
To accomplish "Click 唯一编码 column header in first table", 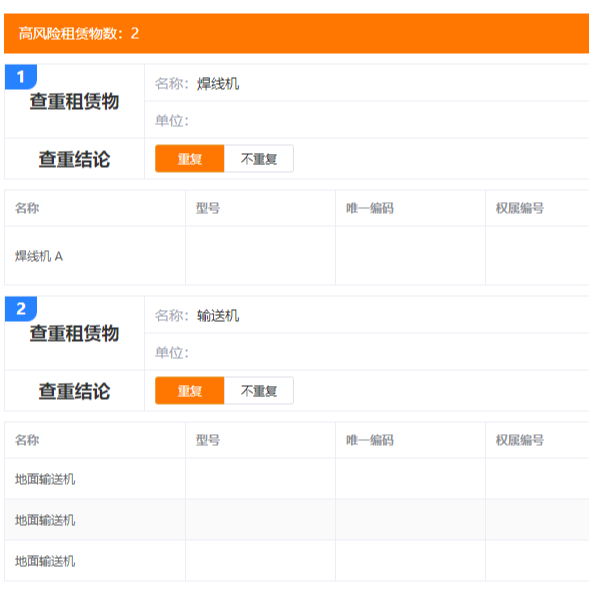I will (370, 208).
